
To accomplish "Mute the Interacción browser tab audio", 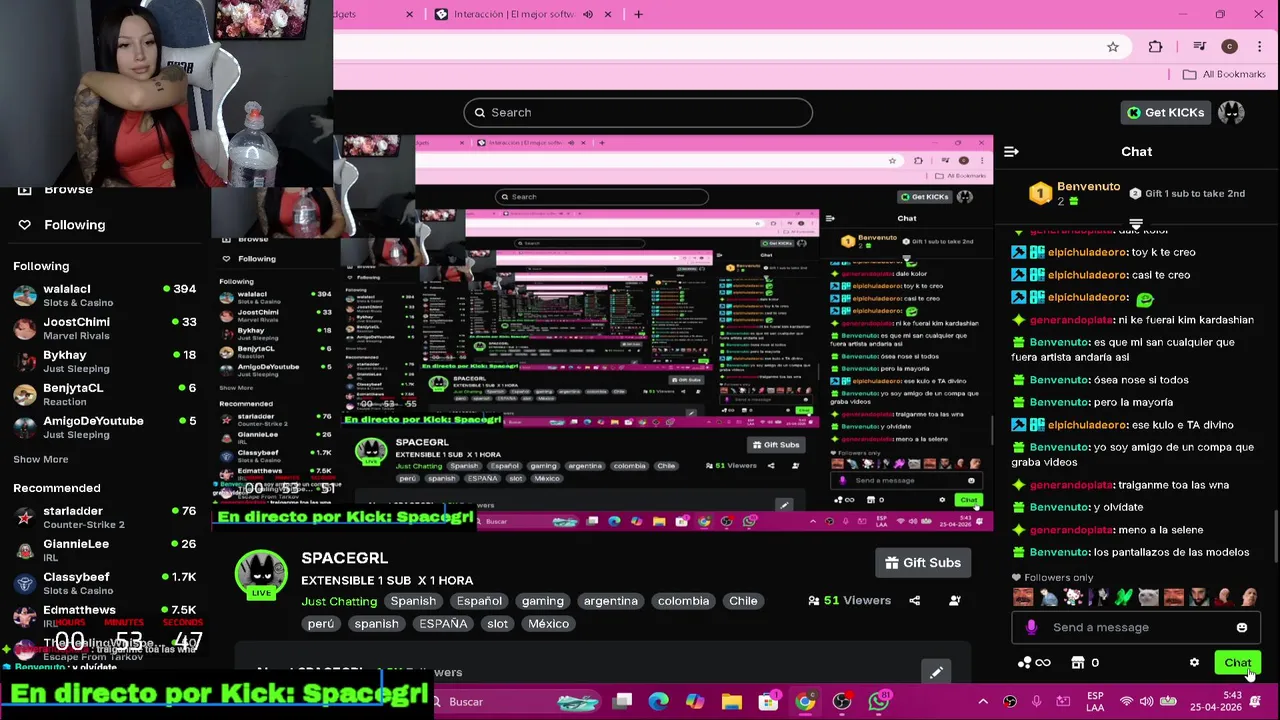I will [588, 14].
